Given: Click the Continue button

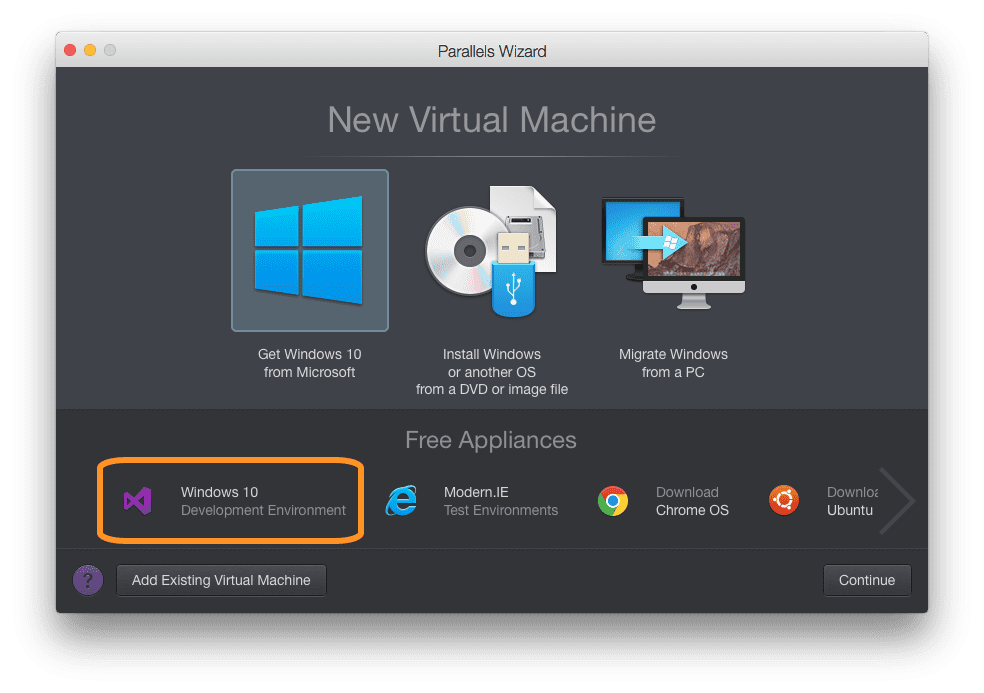Looking at the screenshot, I should point(867,580).
